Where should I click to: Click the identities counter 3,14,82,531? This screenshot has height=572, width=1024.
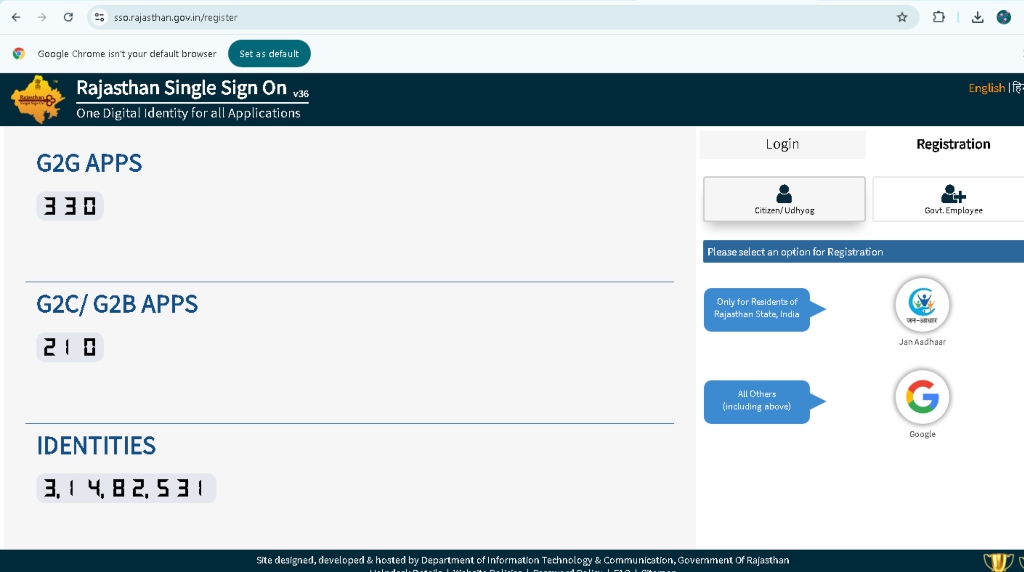126,488
